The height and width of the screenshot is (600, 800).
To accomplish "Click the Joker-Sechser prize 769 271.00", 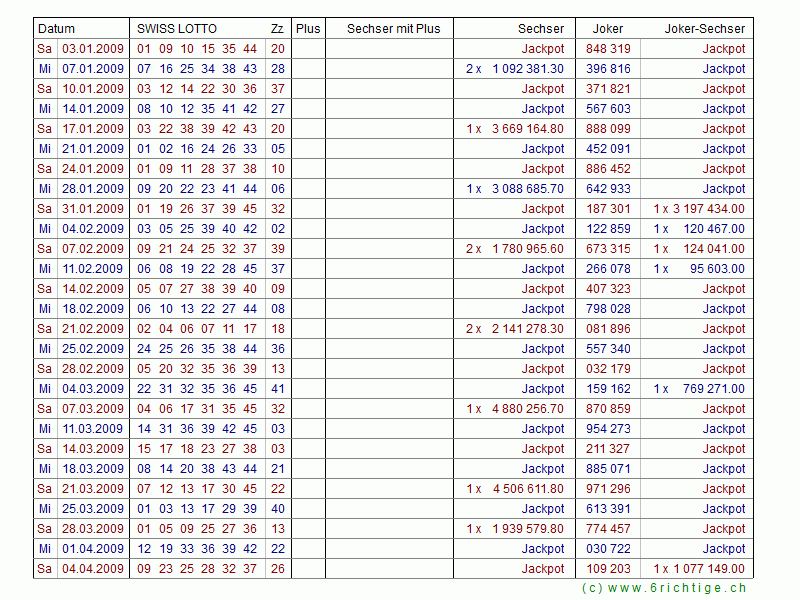I will point(713,389).
